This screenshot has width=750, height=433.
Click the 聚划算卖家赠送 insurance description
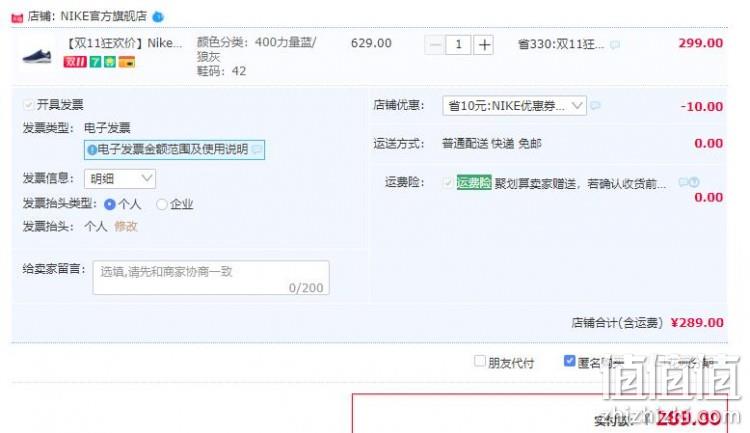click(x=580, y=184)
